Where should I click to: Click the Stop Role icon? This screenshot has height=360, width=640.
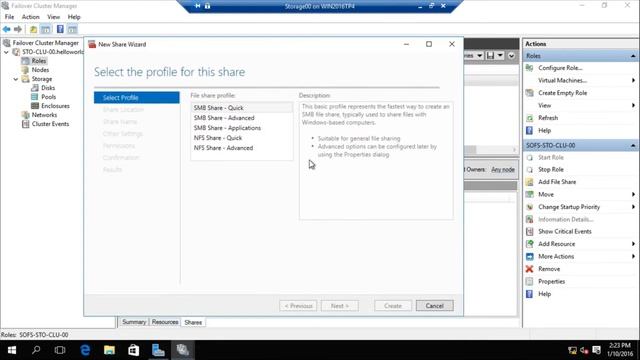pyautogui.click(x=529, y=169)
